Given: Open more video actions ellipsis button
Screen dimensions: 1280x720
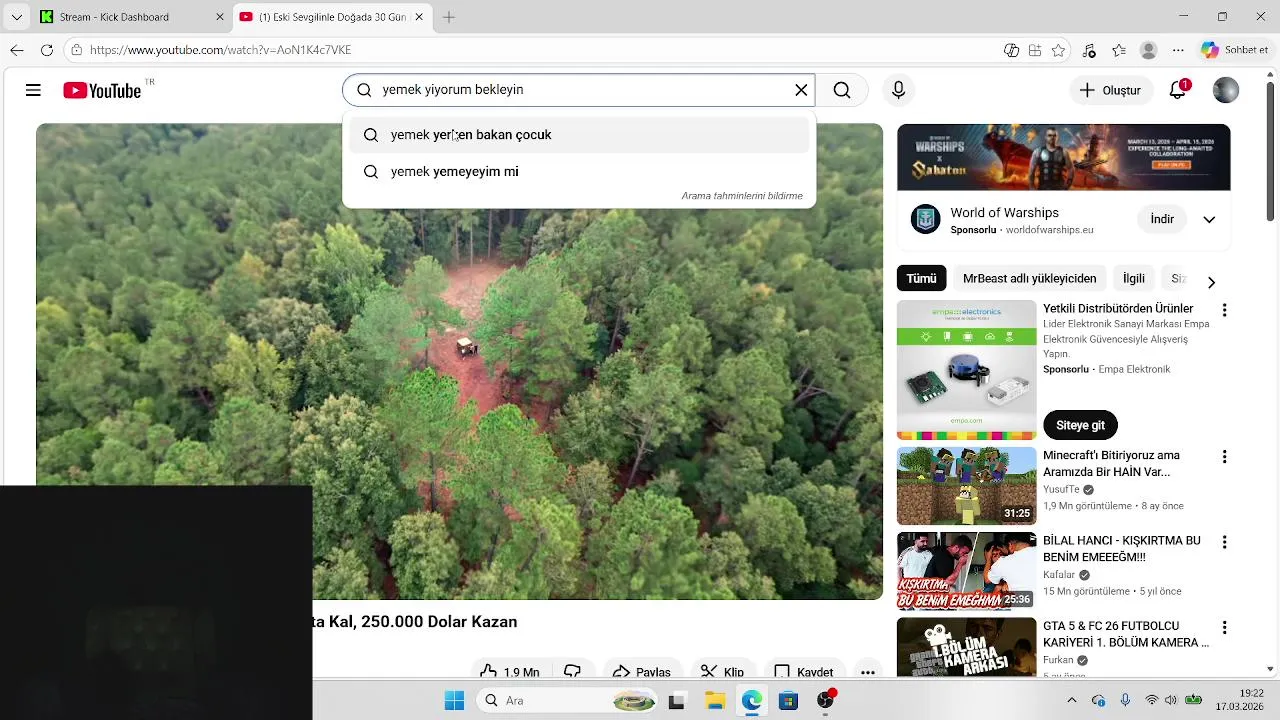Looking at the screenshot, I should (868, 671).
